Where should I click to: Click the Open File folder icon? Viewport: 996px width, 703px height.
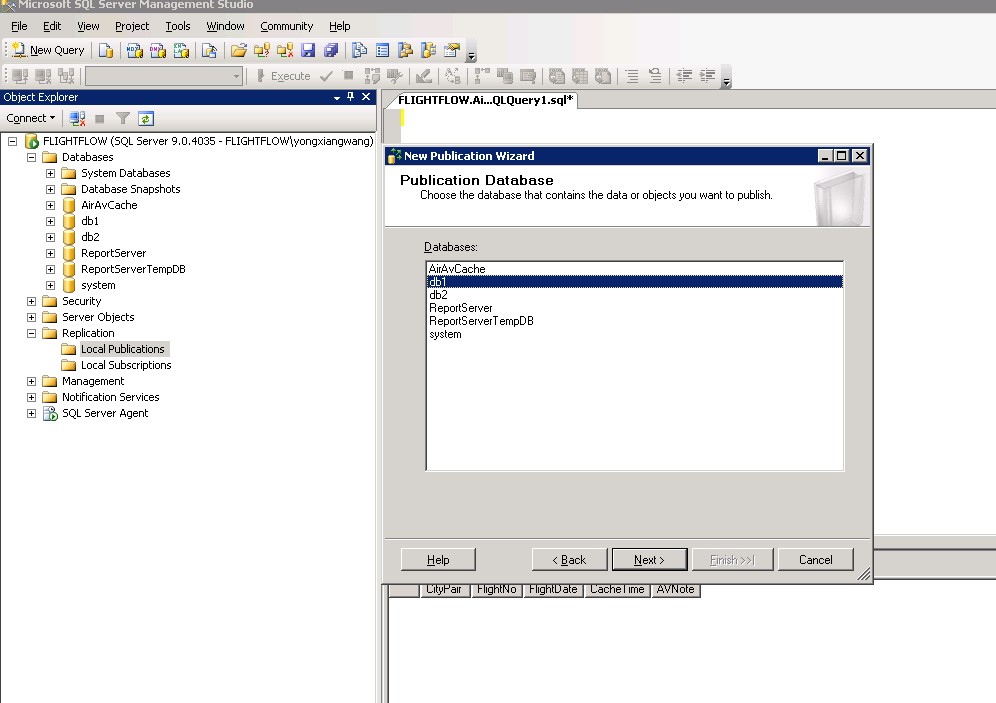coord(238,50)
